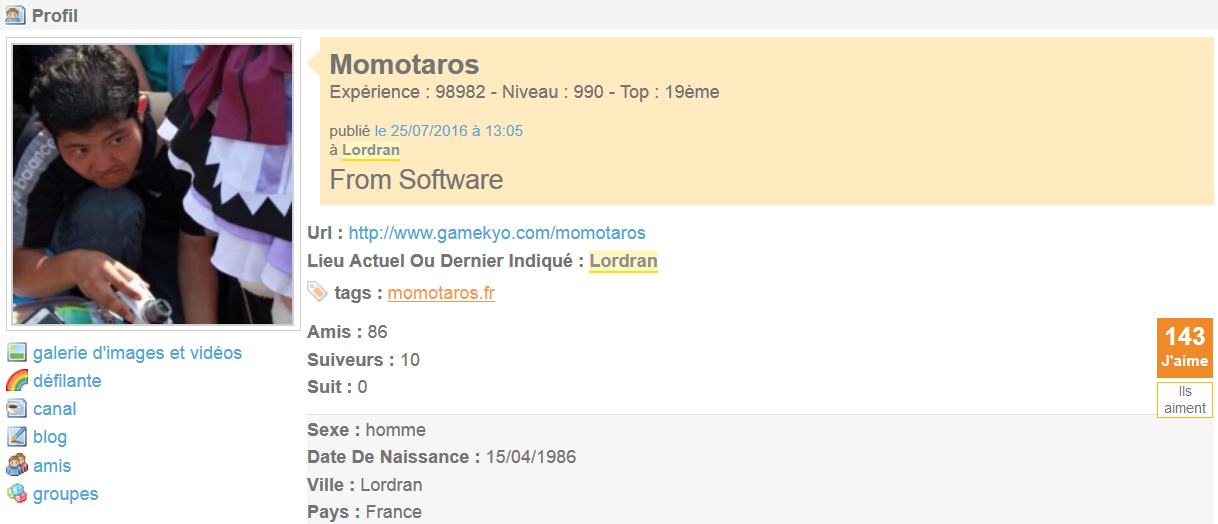Open the défilante link
1218x524 pixels.
pyautogui.click(x=67, y=381)
